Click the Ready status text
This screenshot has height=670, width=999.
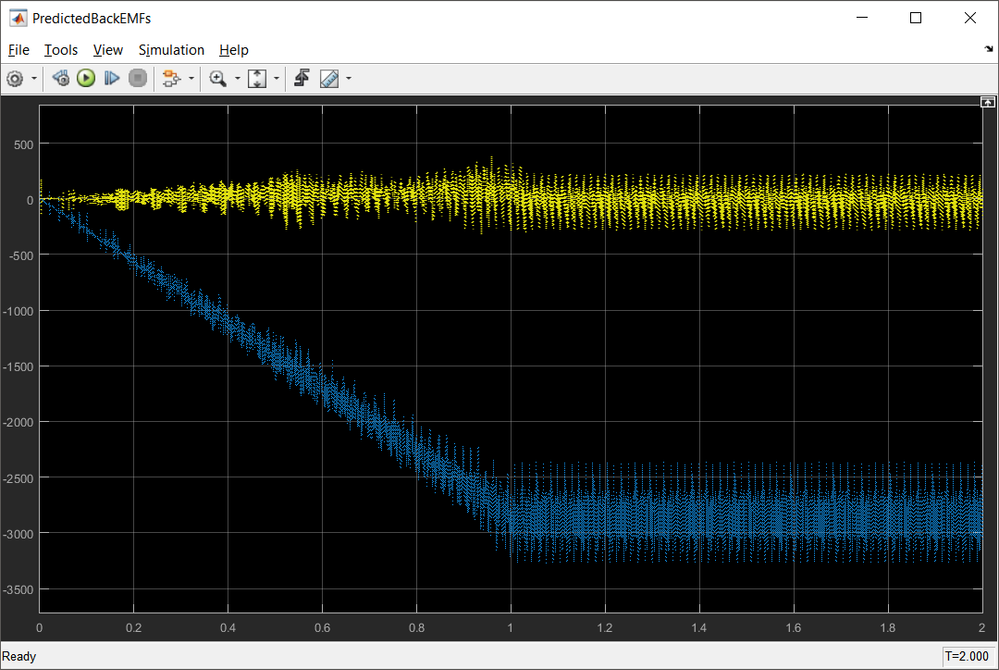click(x=19, y=656)
